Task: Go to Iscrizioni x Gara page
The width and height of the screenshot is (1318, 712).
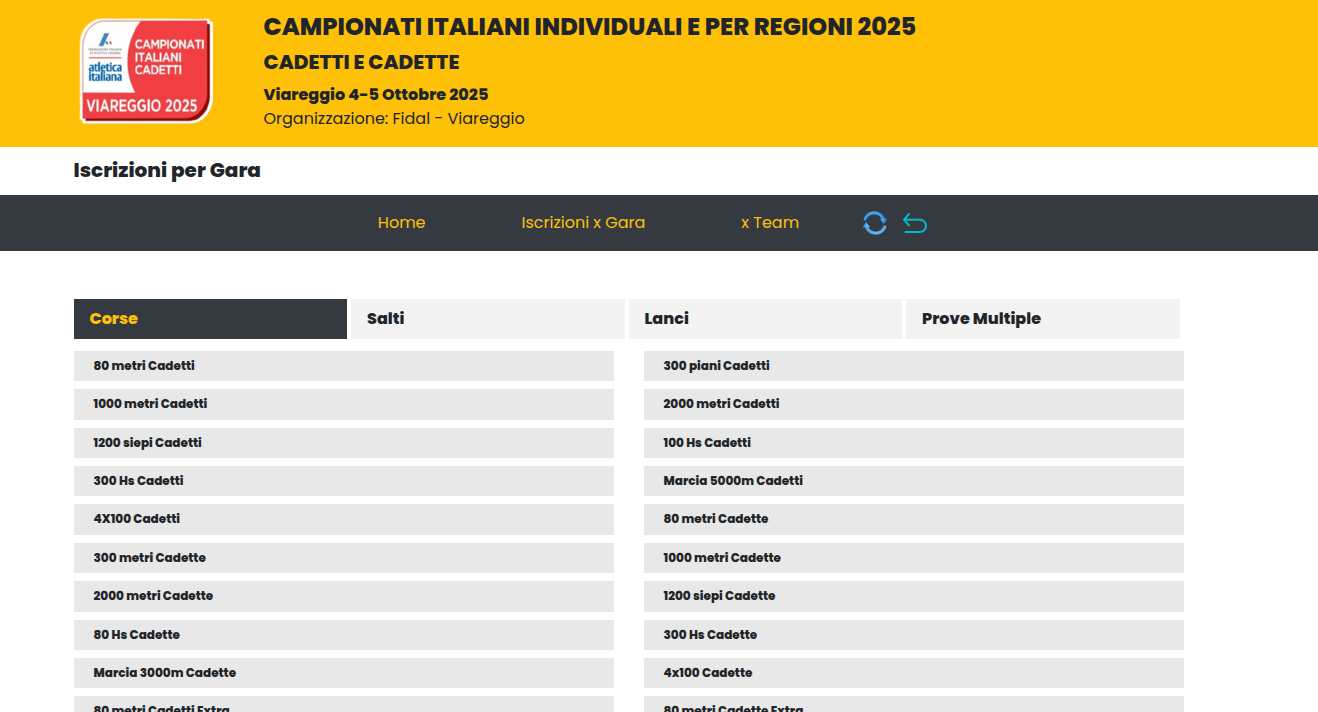Action: pyautogui.click(x=583, y=223)
